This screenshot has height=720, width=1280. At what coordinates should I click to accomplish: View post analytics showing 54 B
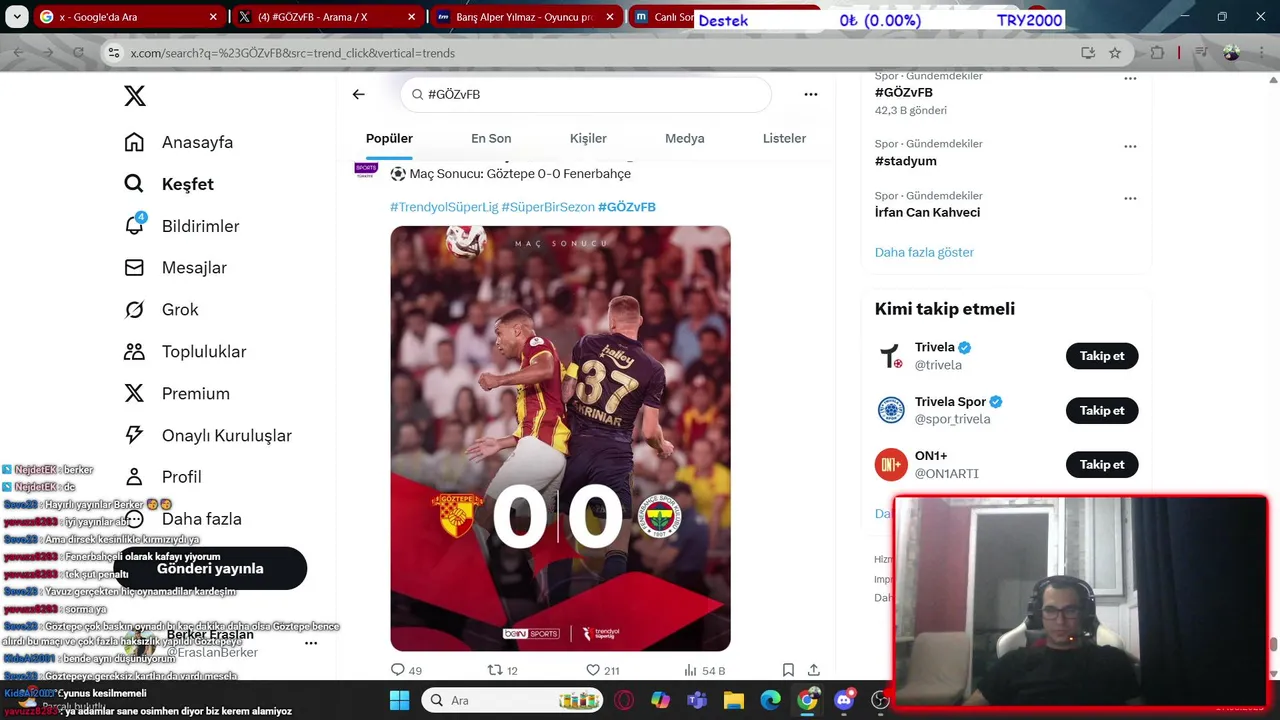point(704,670)
